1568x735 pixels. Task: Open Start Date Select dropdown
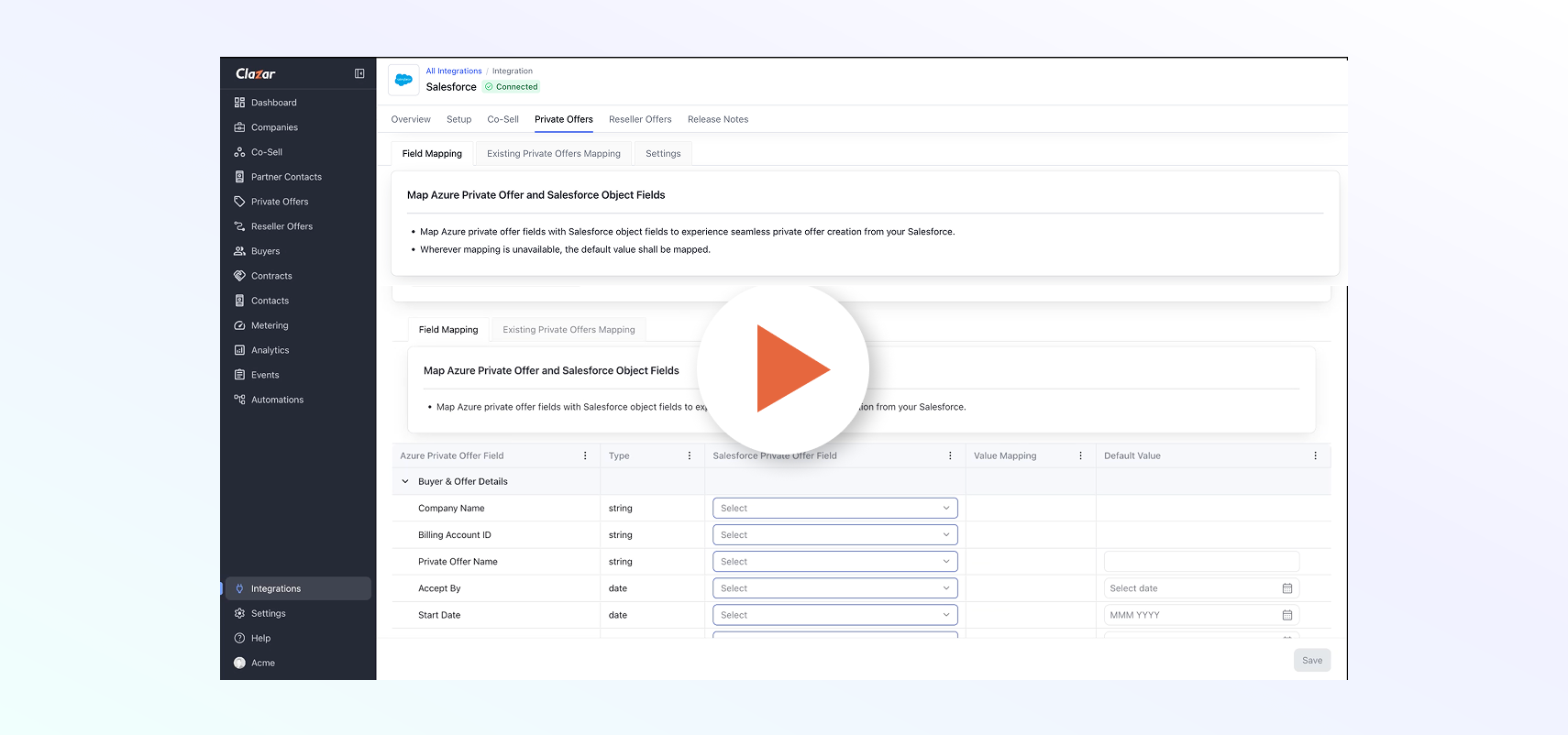(835, 615)
